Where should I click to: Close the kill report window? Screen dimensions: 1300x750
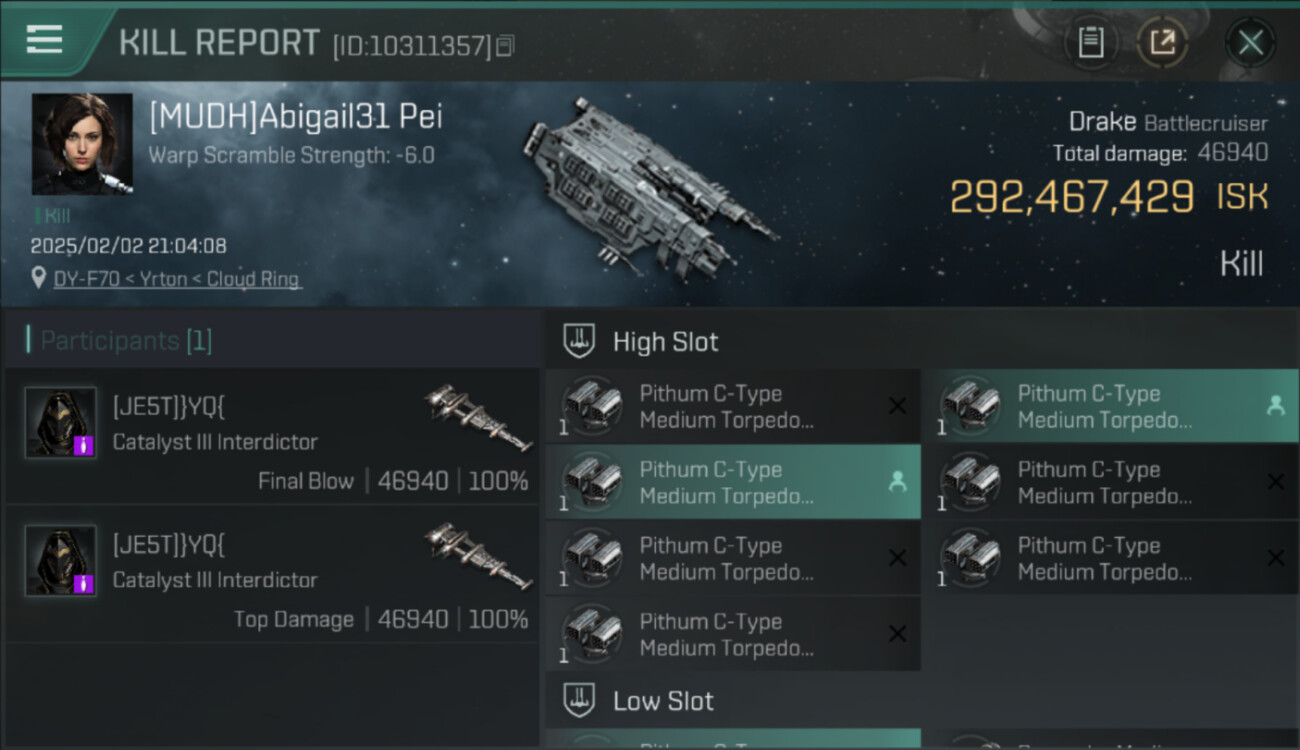[1250, 43]
